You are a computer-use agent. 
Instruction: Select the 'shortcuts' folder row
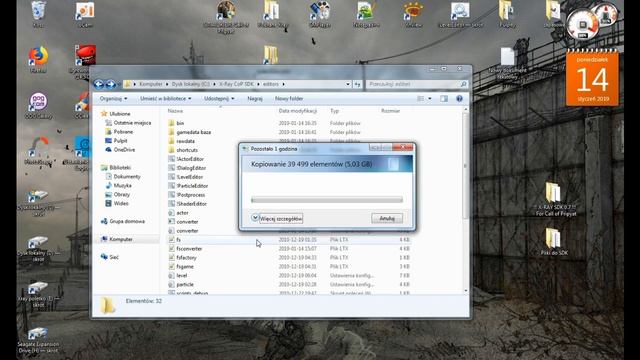[203, 150]
